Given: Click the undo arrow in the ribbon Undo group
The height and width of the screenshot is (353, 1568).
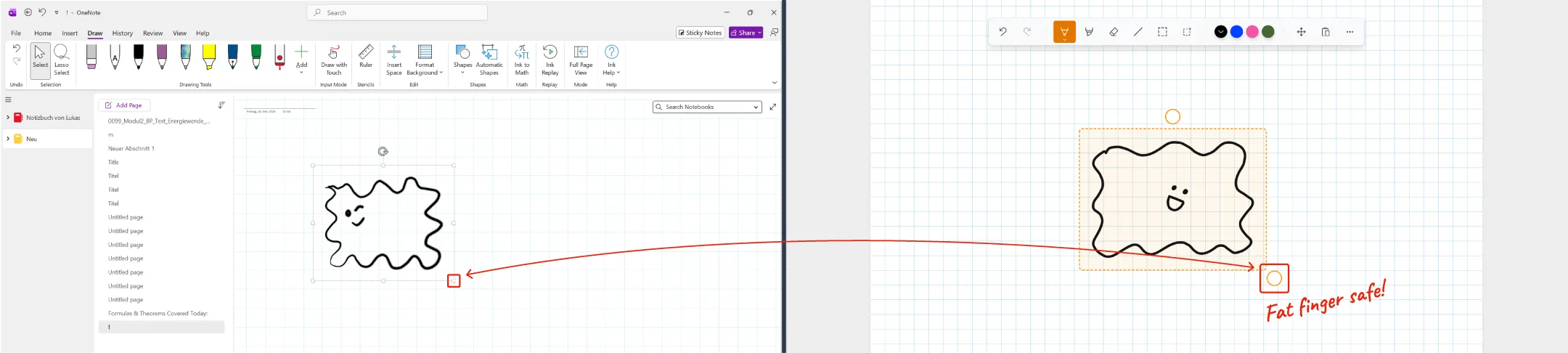Looking at the screenshot, I should pyautogui.click(x=17, y=49).
